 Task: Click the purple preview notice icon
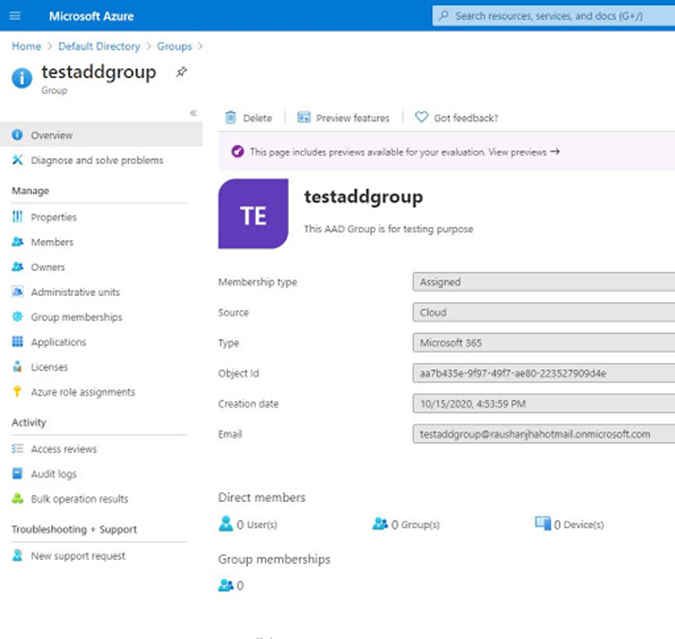pos(238,152)
